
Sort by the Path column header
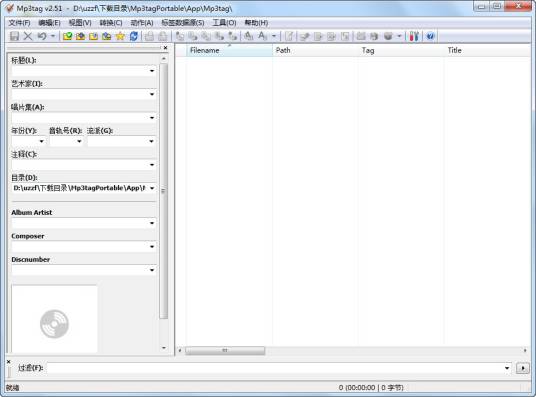[315, 50]
